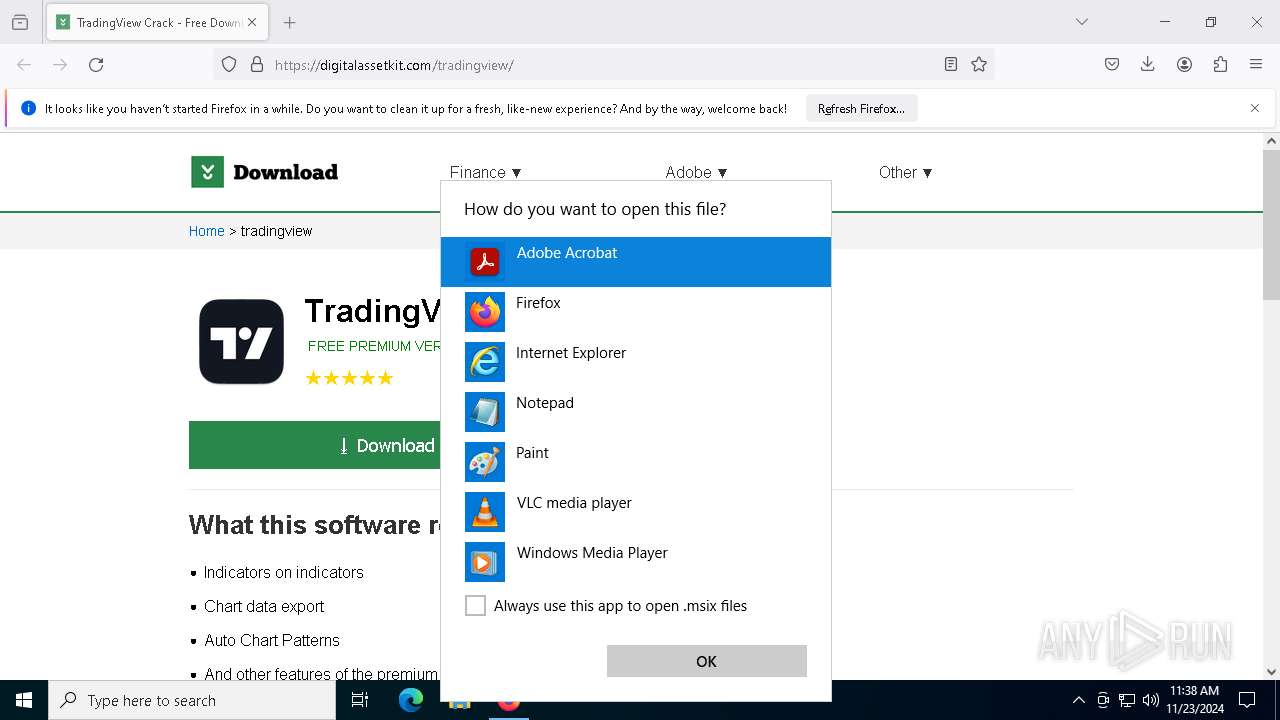This screenshot has height=720, width=1280.
Task: Open the extensions puzzle icon
Action: pos(1220,65)
